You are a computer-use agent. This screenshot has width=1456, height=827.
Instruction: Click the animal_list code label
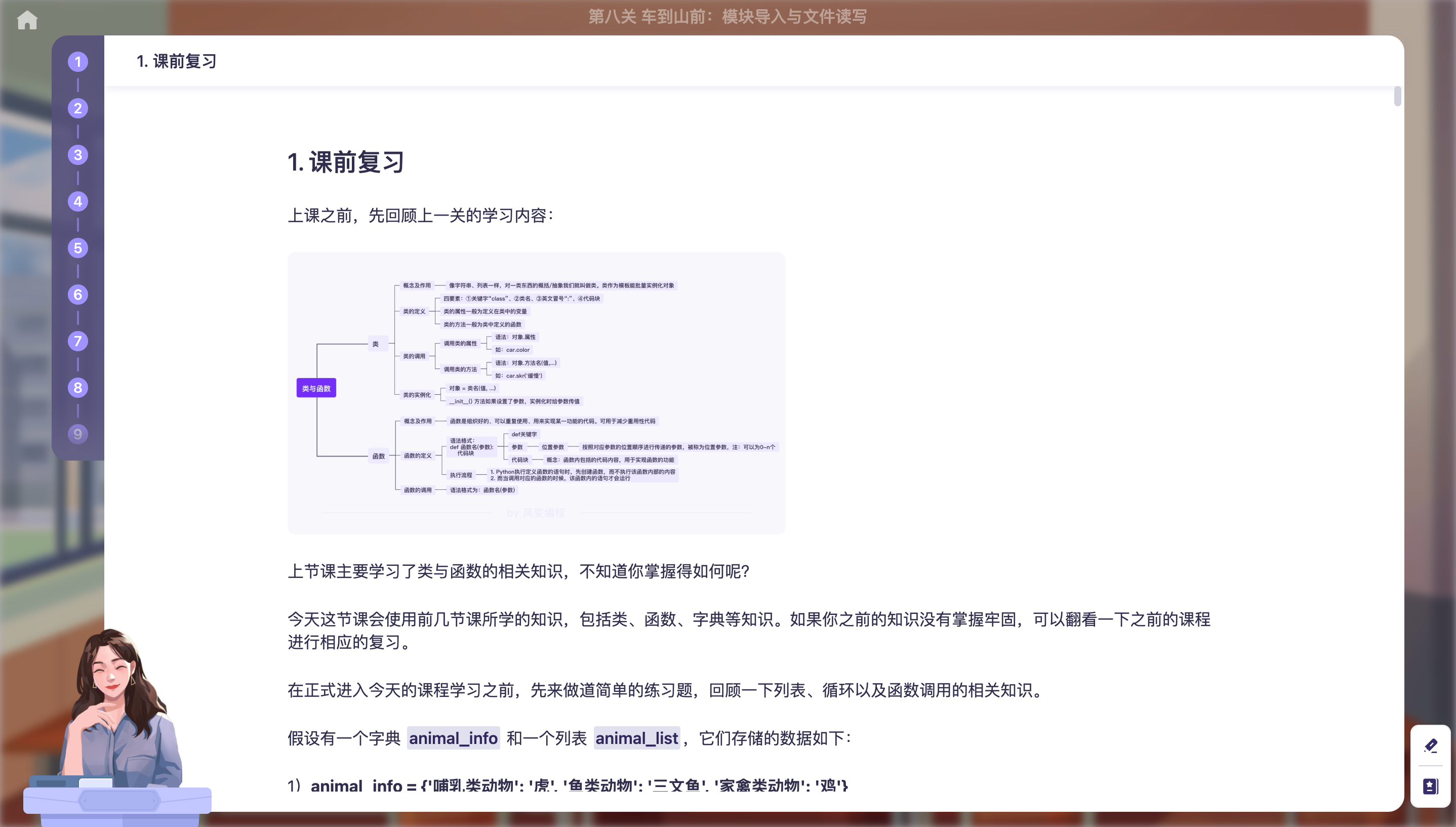[x=636, y=738]
